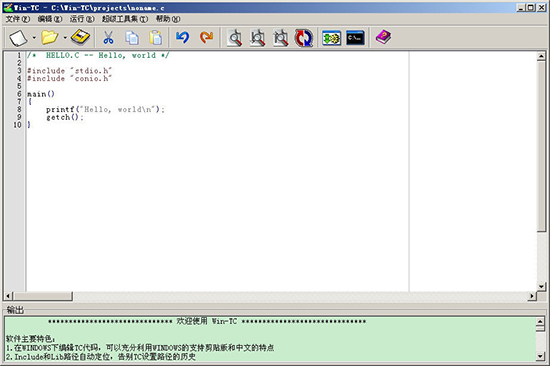Open a file with the yellow folder icon
Viewport: 550px width, 366px height.
49,38
